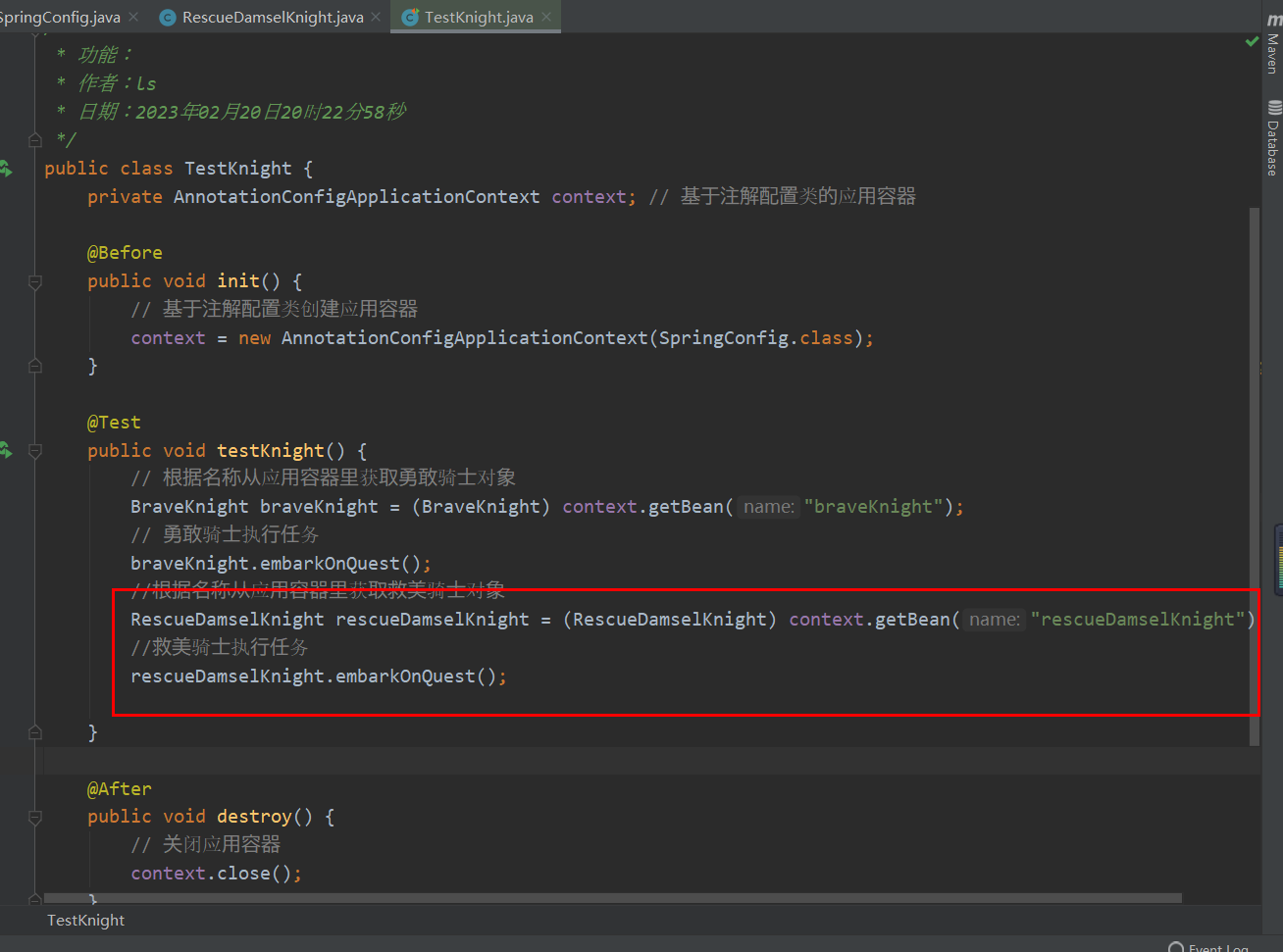1283x952 pixels.
Task: Collapse fold marker at init() closing brace
Action: coord(35,366)
